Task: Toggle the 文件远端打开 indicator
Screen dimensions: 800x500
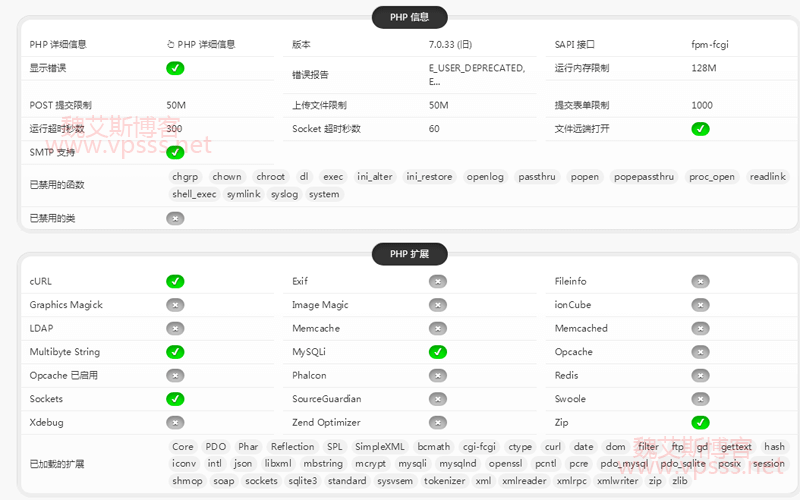Action: point(700,129)
